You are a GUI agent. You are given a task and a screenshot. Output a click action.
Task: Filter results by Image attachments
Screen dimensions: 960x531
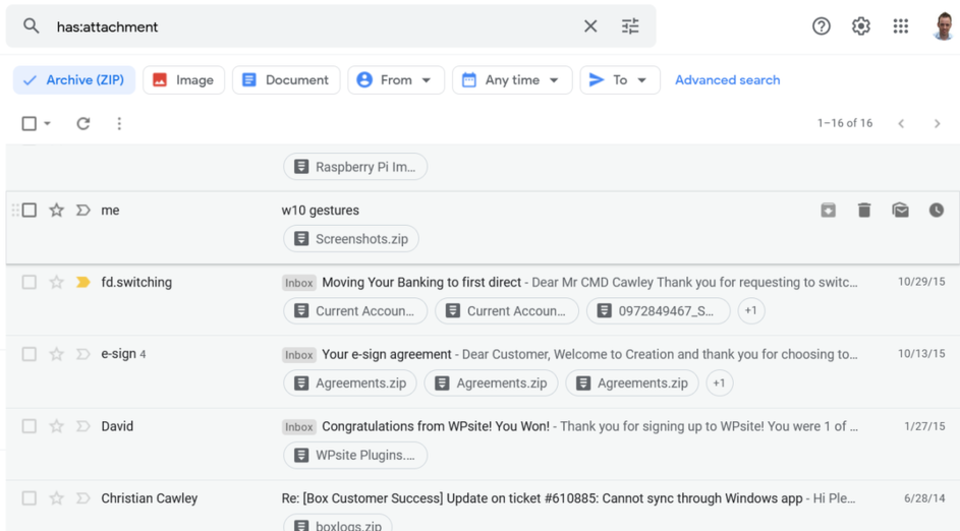pos(184,80)
